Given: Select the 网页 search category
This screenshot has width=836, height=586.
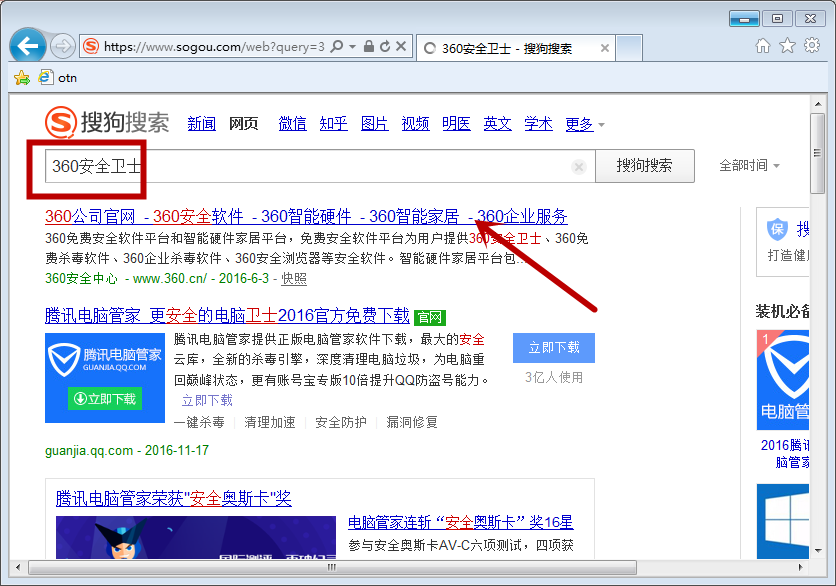Looking at the screenshot, I should pos(243,124).
